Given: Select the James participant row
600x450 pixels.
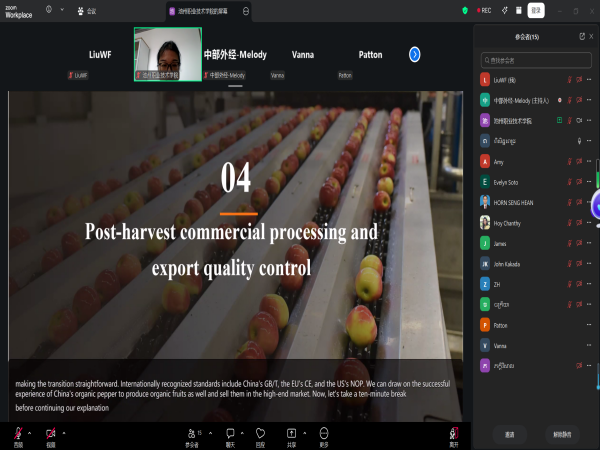Looking at the screenshot, I should [x=536, y=243].
